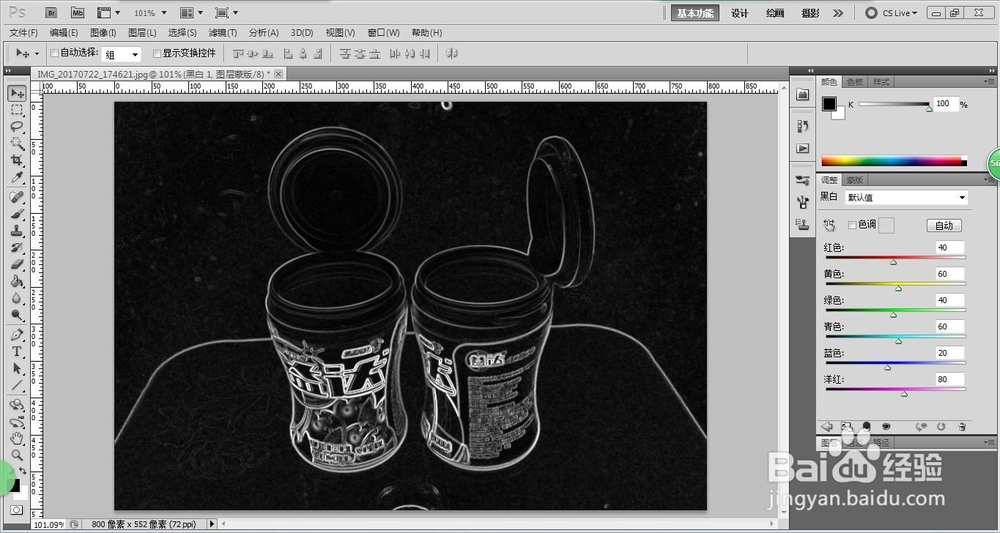Select the Lasso tool
This screenshot has width=1000, height=533.
point(17,126)
